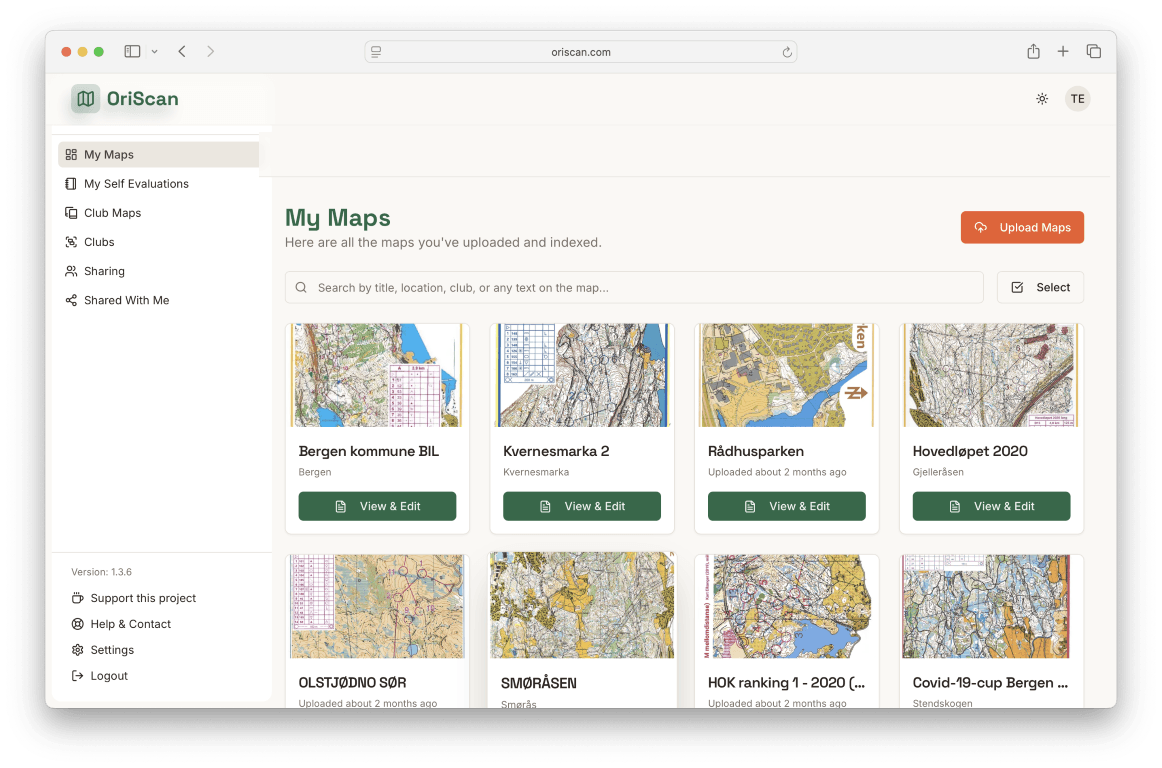Click Logout

point(100,676)
